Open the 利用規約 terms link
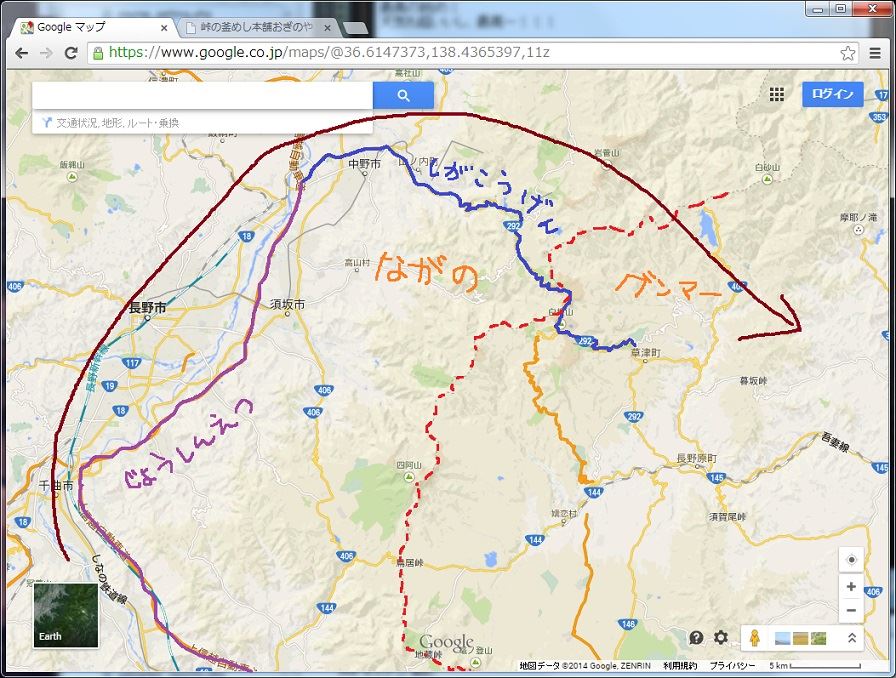This screenshot has width=896, height=678. [x=680, y=665]
